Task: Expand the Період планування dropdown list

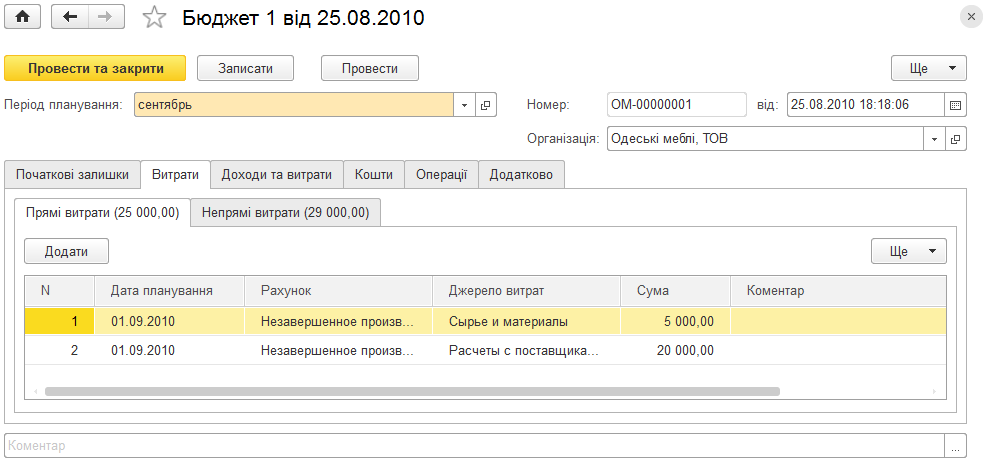Action: click(x=464, y=105)
